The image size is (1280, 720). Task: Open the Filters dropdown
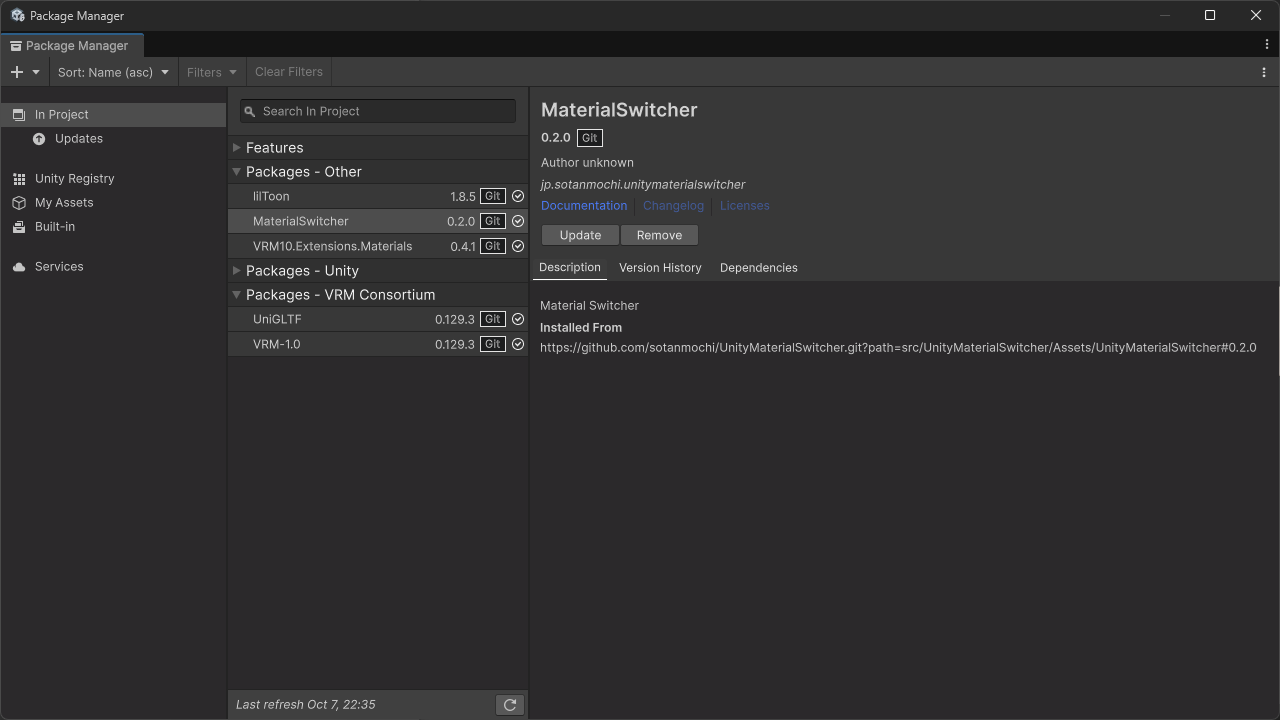click(211, 72)
